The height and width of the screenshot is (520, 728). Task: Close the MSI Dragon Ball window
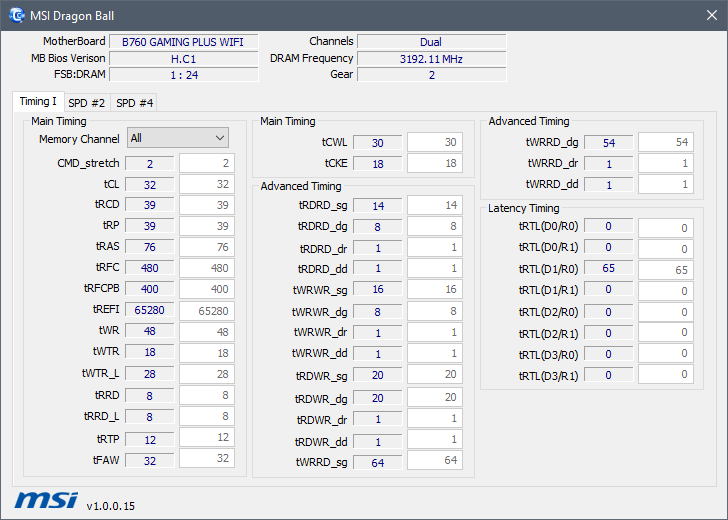(x=712, y=15)
